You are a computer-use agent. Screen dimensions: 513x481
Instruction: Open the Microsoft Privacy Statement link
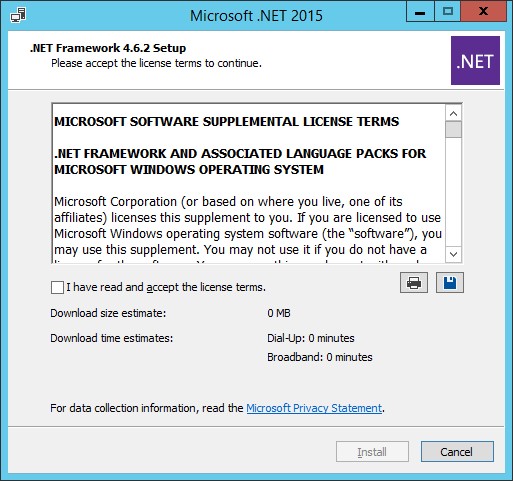pos(314,408)
